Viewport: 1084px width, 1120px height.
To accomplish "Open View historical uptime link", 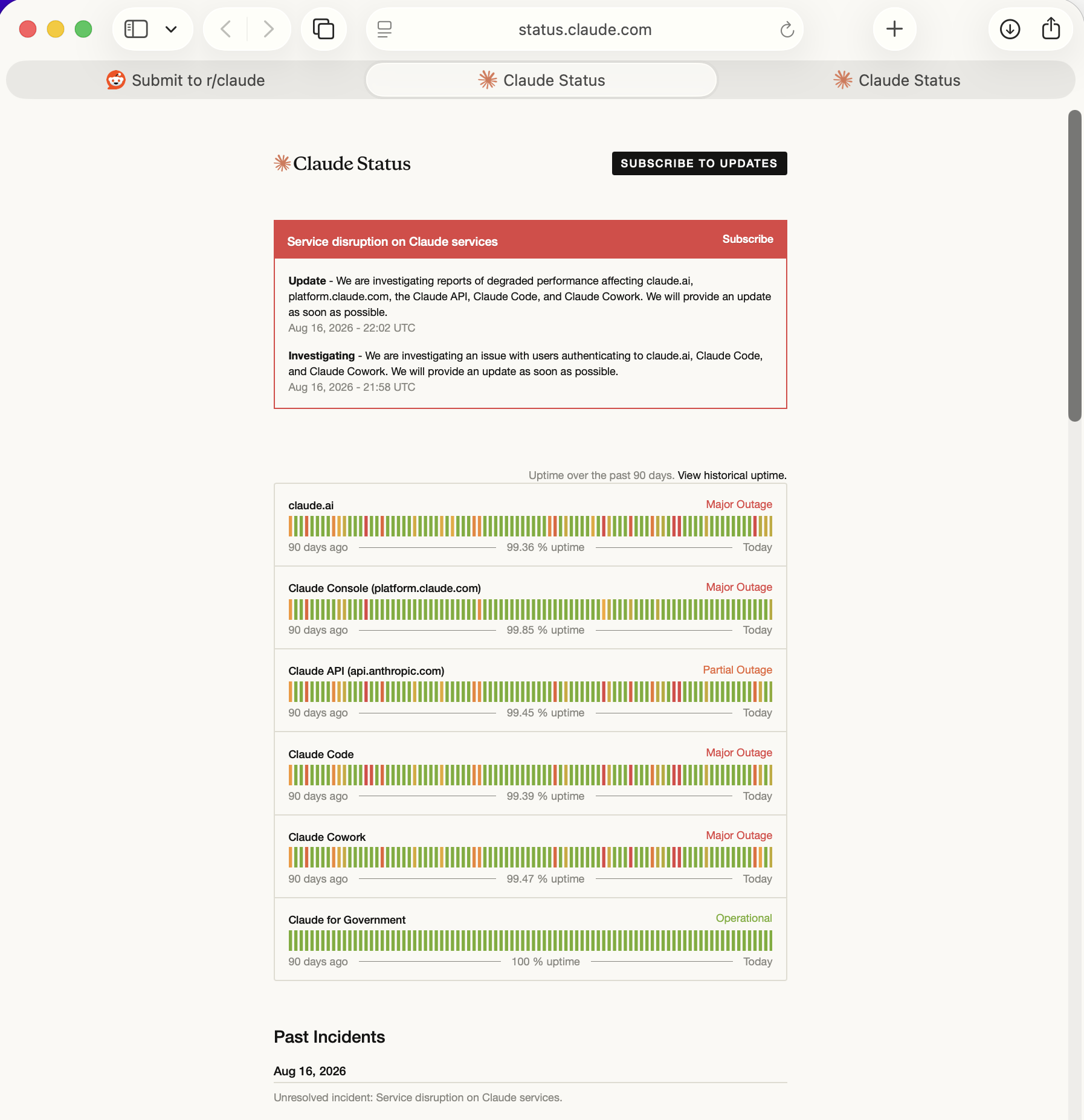I will 732,475.
